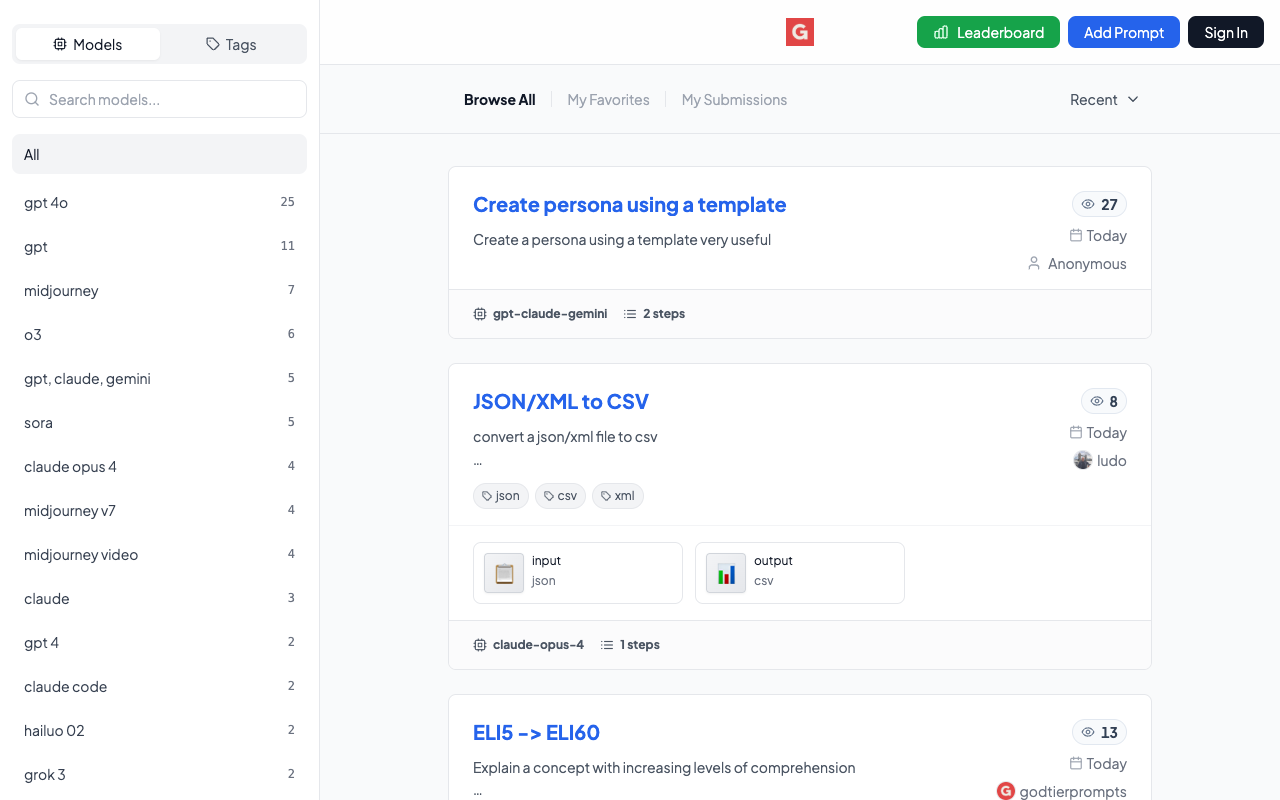Click the godtierprompts author avatar

point(1006,791)
